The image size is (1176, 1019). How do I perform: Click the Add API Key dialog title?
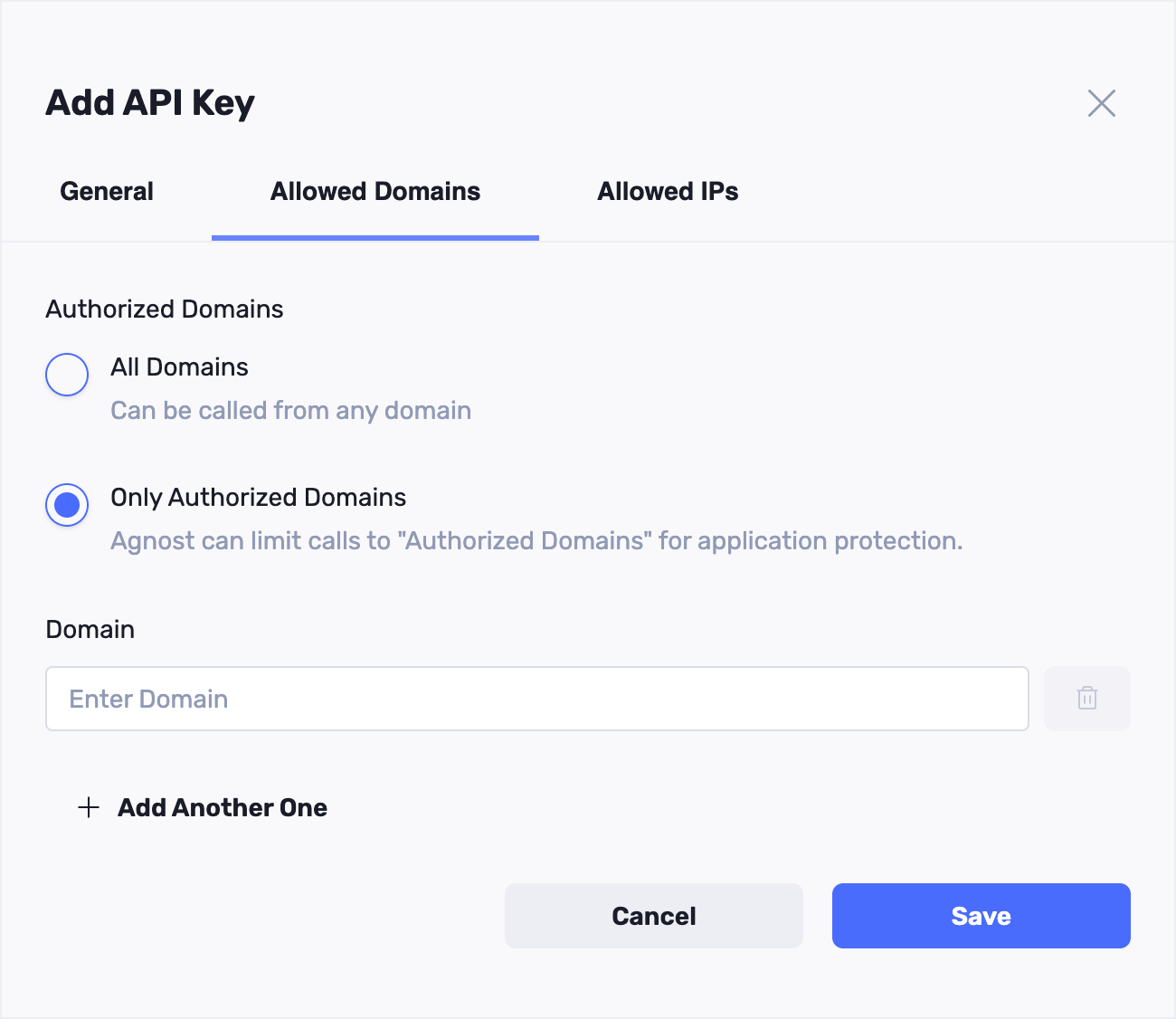[150, 103]
